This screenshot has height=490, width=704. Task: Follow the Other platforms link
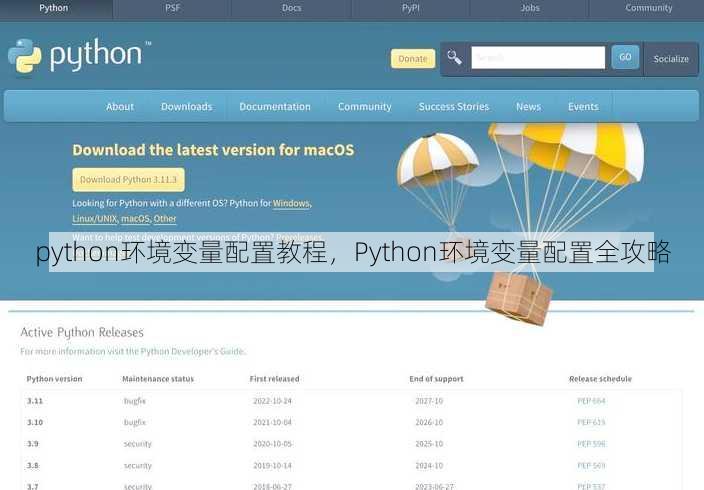click(x=165, y=219)
